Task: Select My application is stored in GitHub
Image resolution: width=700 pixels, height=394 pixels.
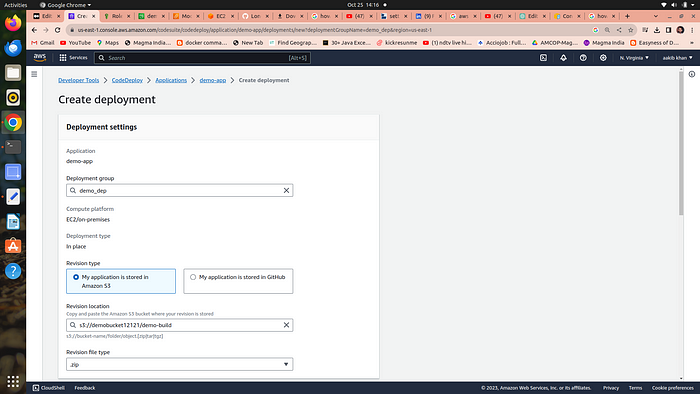Action: 238,281
